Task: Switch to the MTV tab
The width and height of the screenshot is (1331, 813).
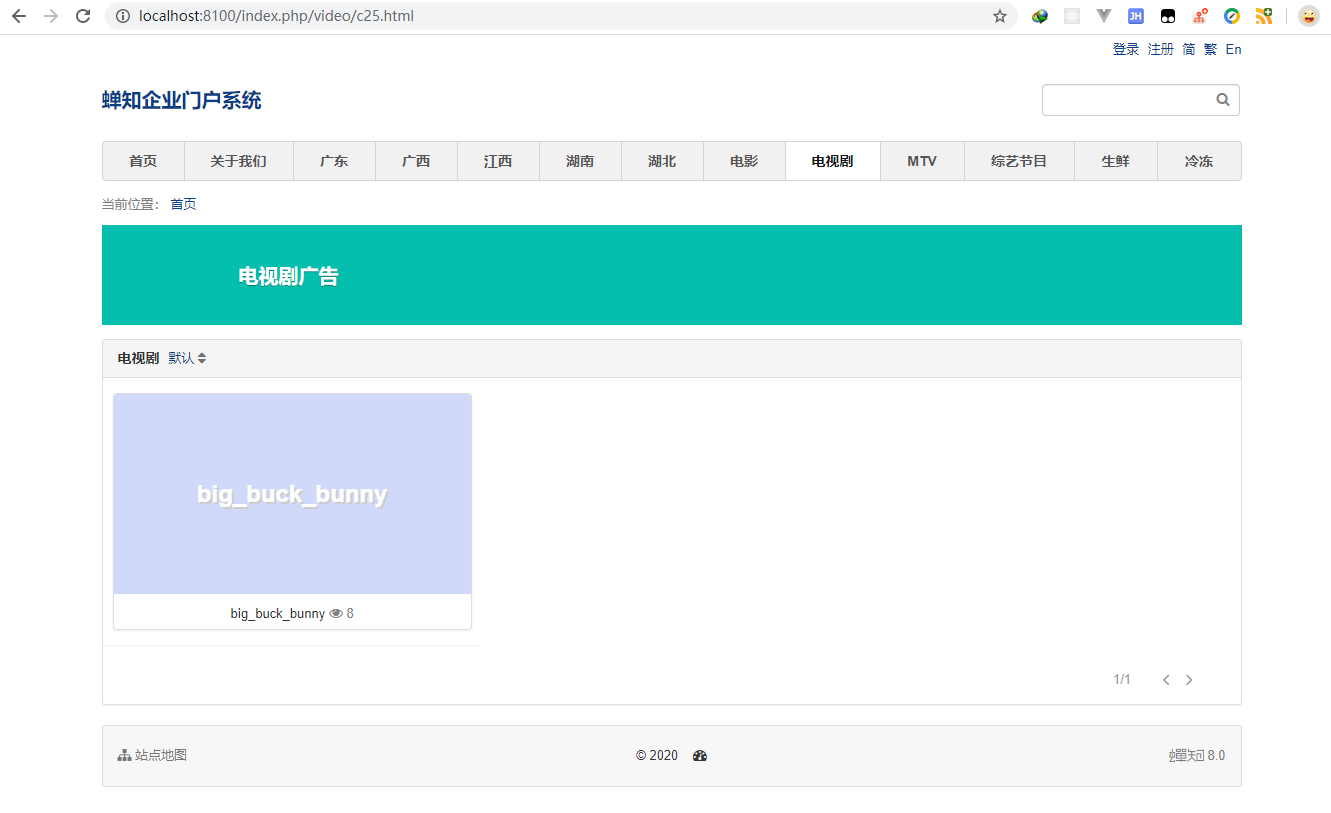Action: click(922, 161)
